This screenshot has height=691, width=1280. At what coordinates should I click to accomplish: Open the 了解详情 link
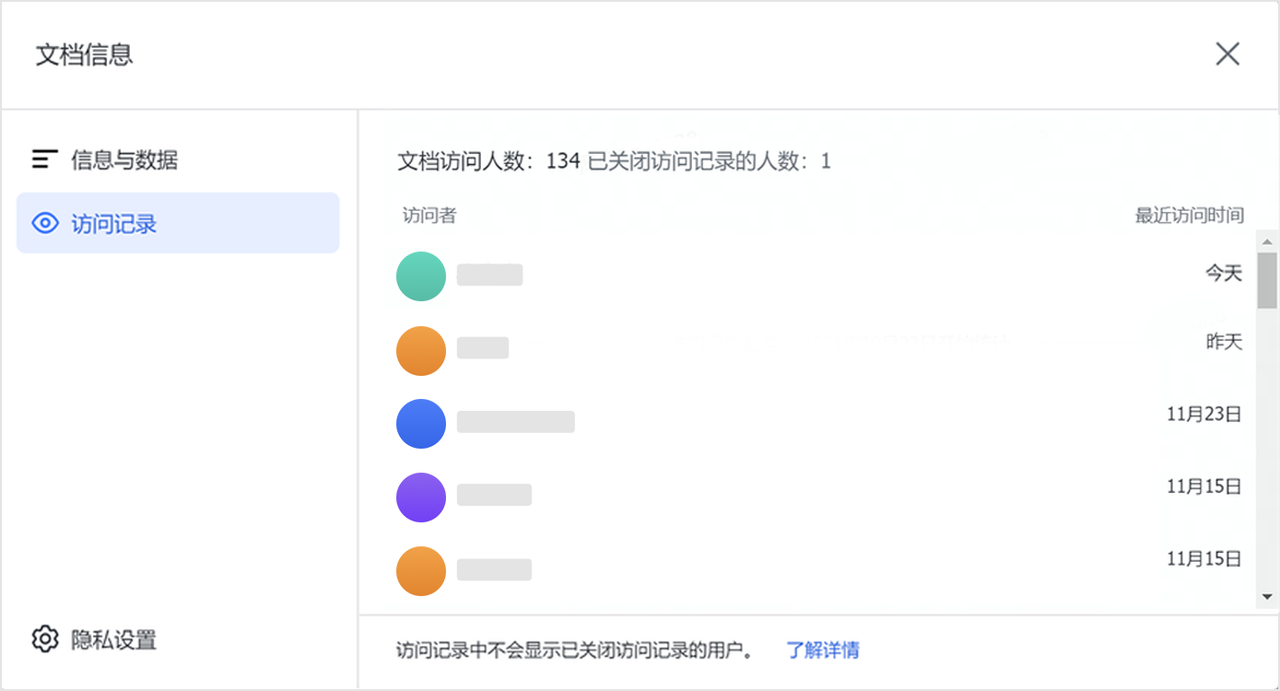click(822, 650)
